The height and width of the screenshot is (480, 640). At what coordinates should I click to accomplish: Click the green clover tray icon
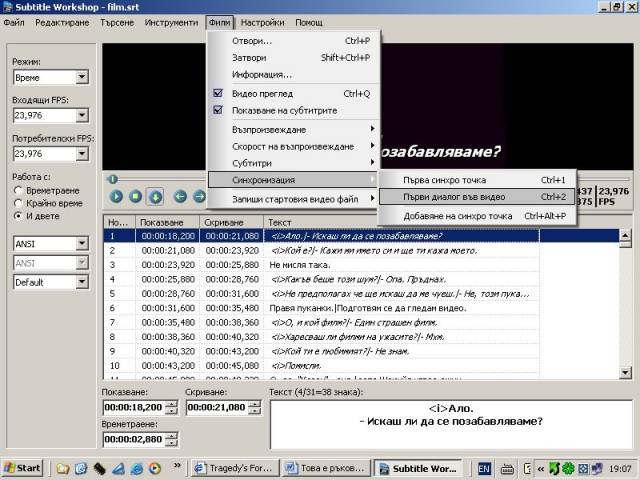tap(568, 468)
